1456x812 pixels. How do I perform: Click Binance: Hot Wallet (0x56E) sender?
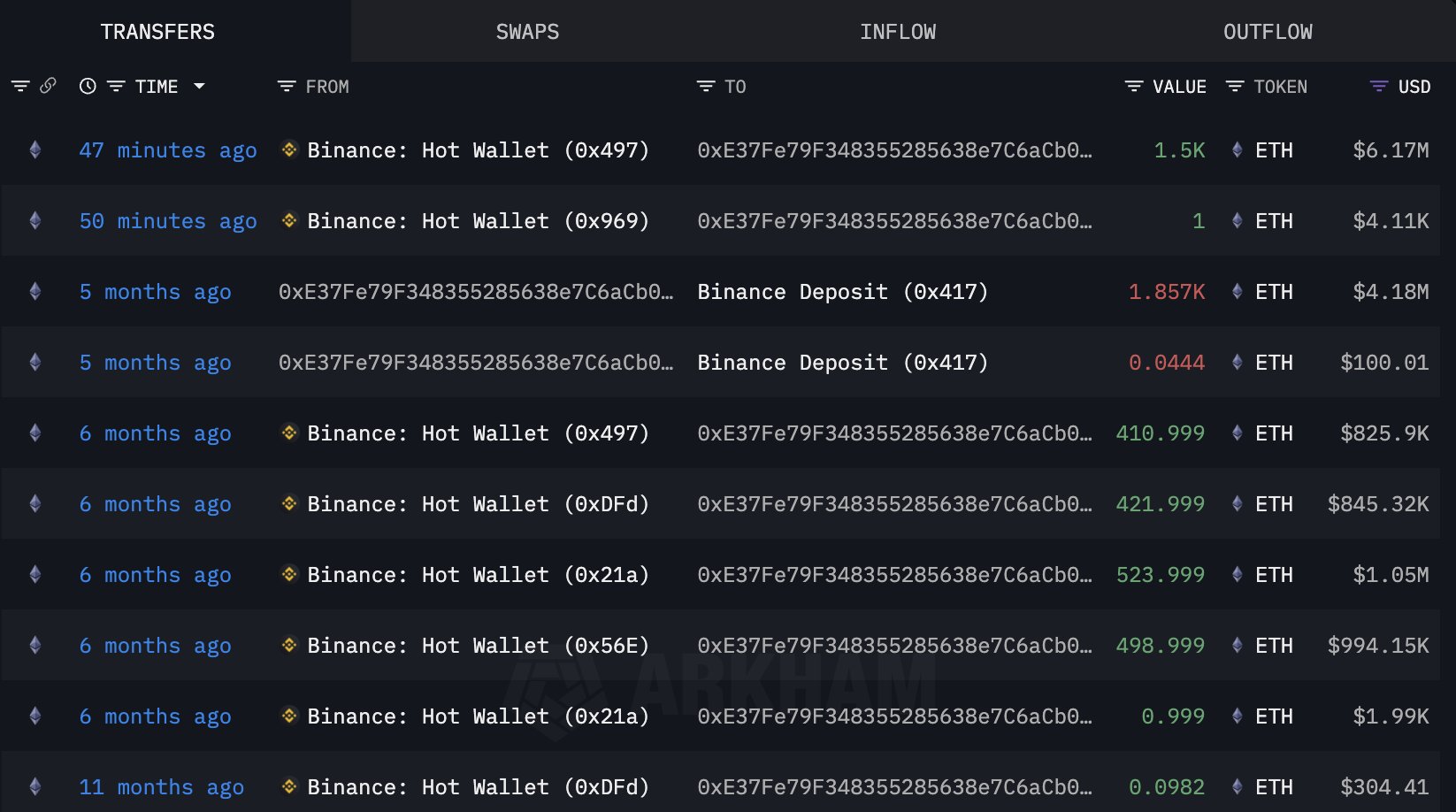pos(478,646)
